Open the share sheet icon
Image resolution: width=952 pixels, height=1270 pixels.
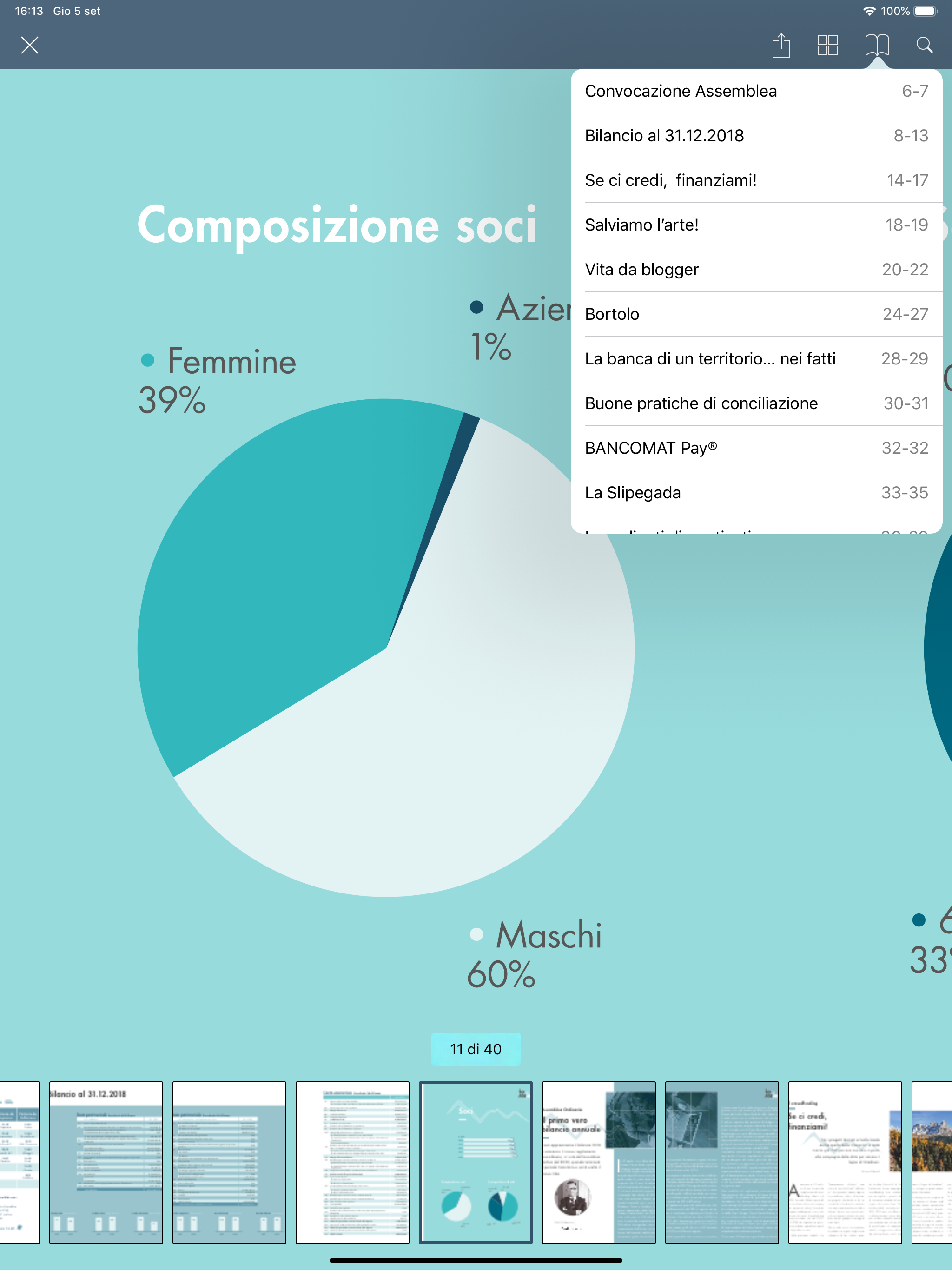click(781, 45)
